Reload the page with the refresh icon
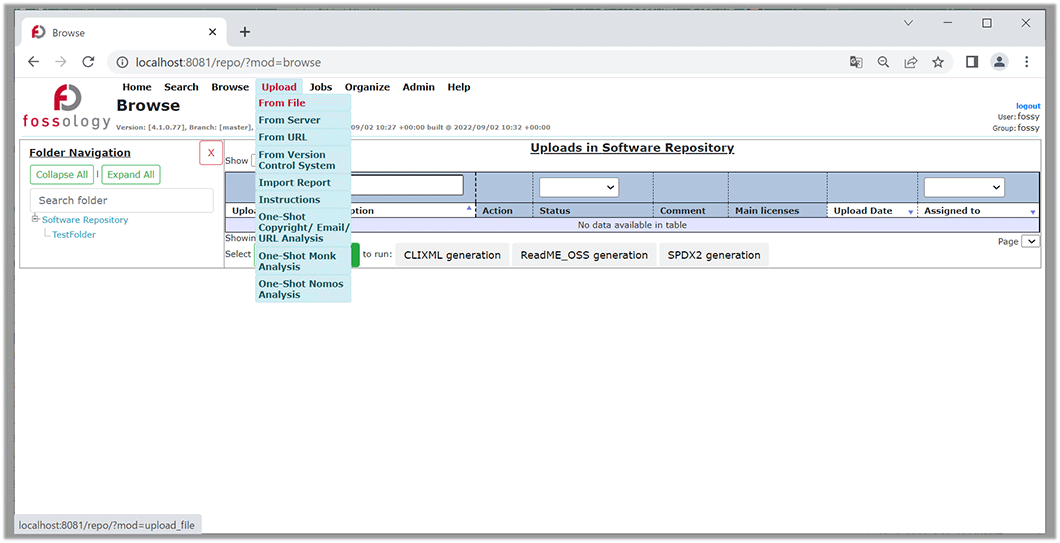This screenshot has width=1060, height=543. 88,62
